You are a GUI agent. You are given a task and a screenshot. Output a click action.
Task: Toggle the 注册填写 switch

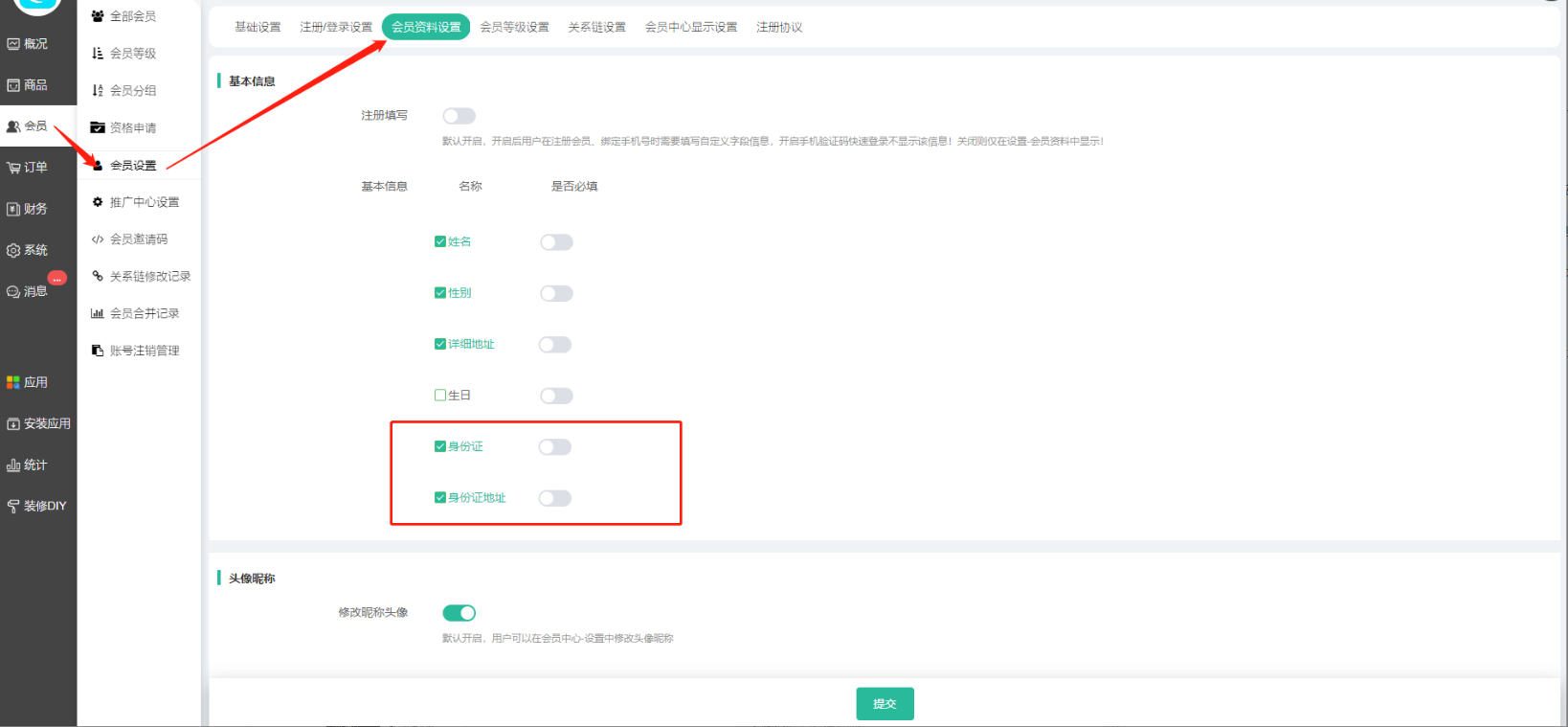pyautogui.click(x=459, y=116)
